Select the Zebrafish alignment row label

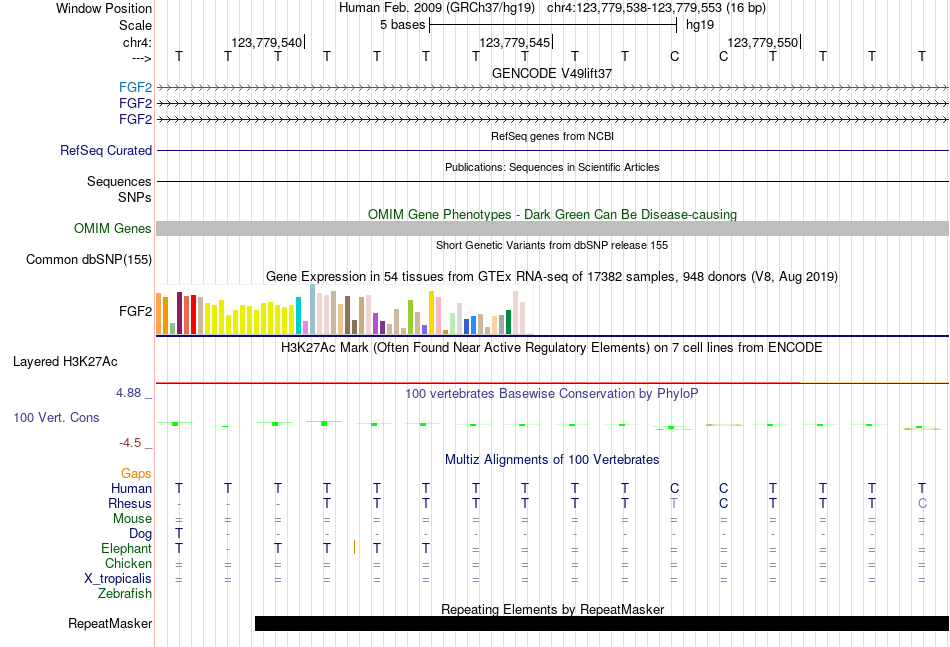point(125,594)
